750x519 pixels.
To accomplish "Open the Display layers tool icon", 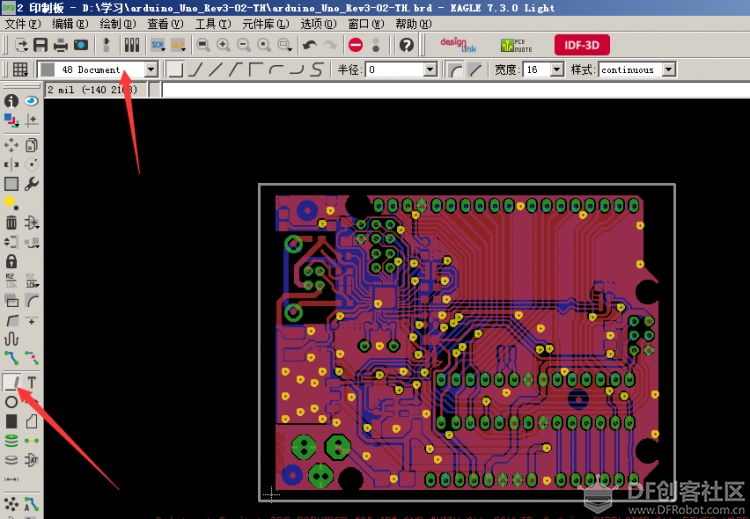I will click(x=11, y=120).
